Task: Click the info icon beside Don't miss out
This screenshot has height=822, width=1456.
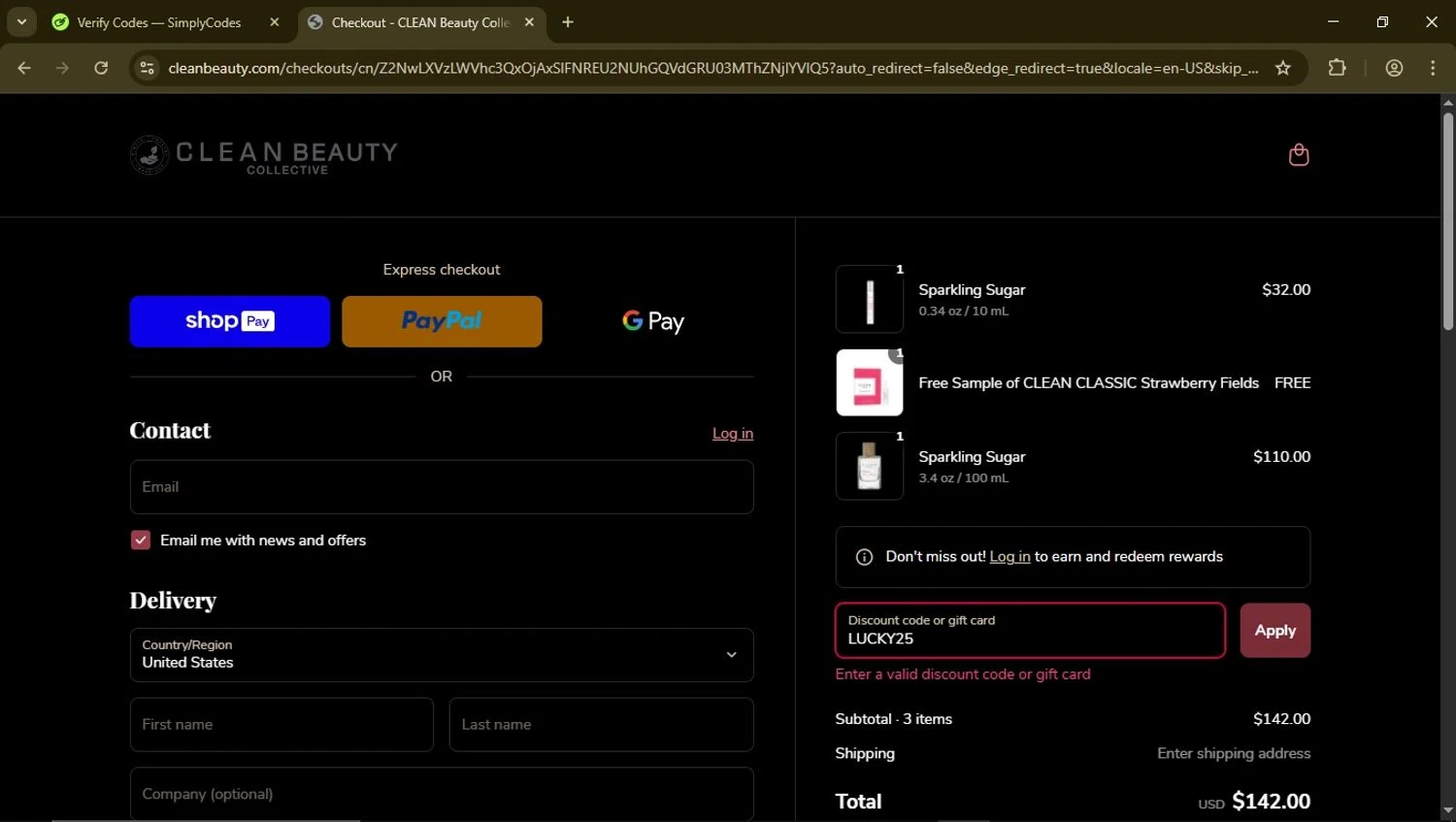Action: [x=864, y=557]
